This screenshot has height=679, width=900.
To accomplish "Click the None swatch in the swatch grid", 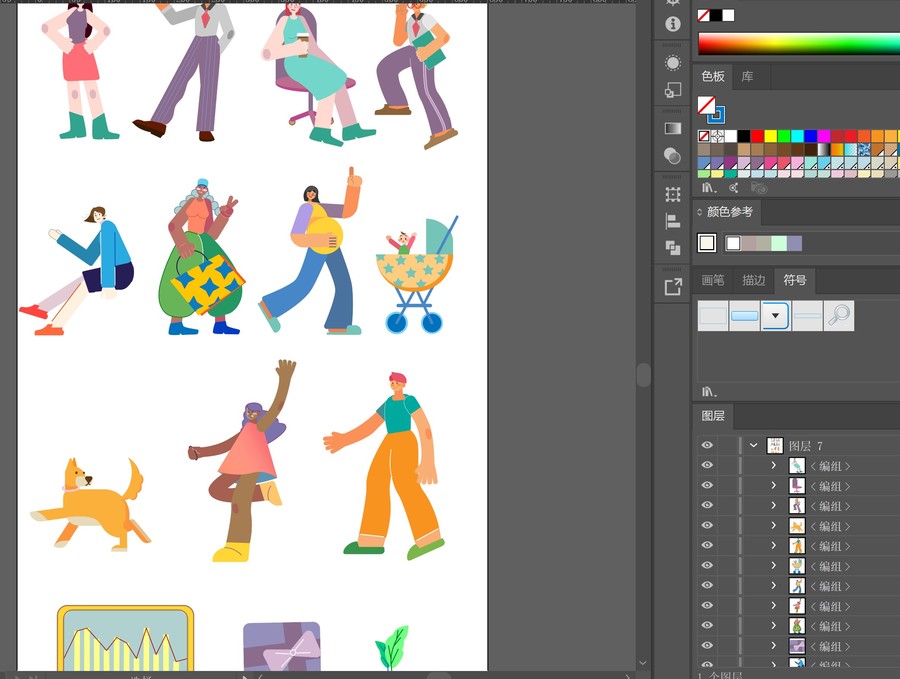I will 704,136.
